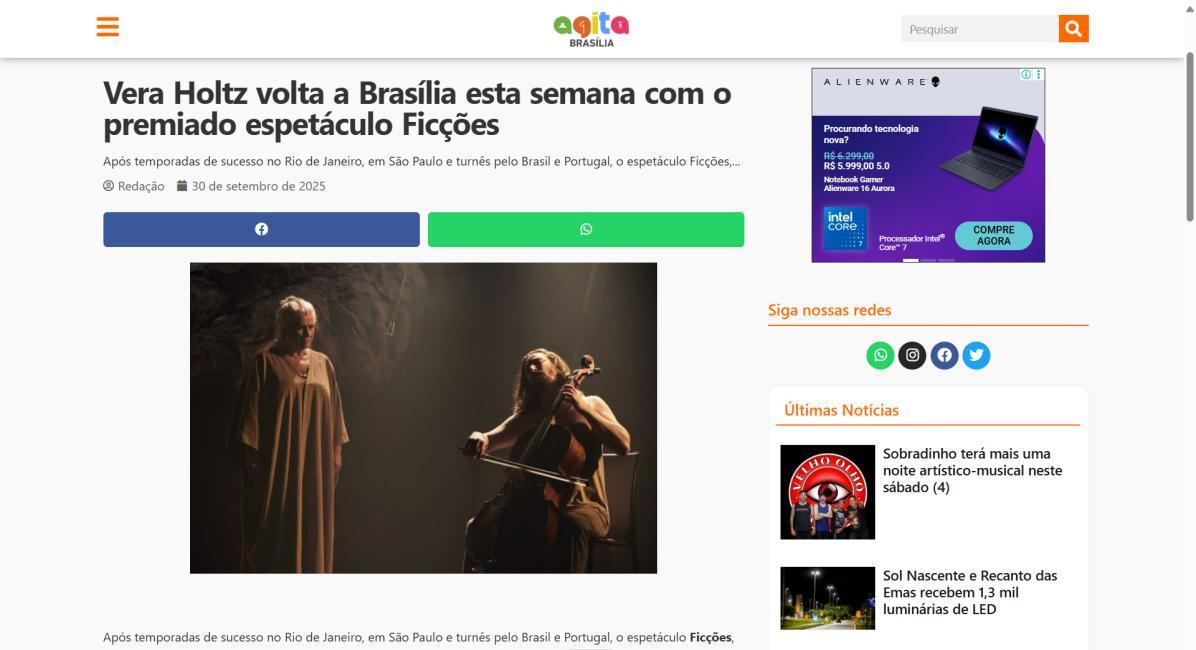The width and height of the screenshot is (1196, 650).
Task: Share article via WhatsApp
Action: tap(586, 229)
